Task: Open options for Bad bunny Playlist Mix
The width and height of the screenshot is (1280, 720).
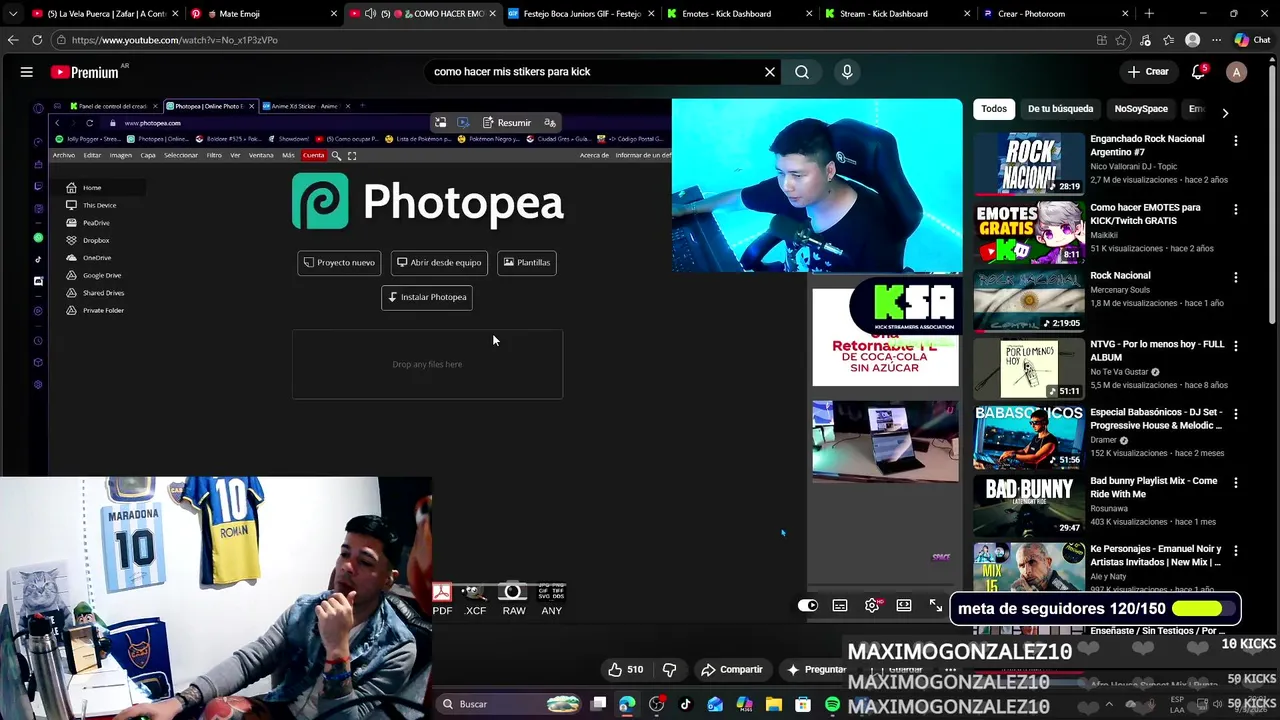Action: [1236, 483]
